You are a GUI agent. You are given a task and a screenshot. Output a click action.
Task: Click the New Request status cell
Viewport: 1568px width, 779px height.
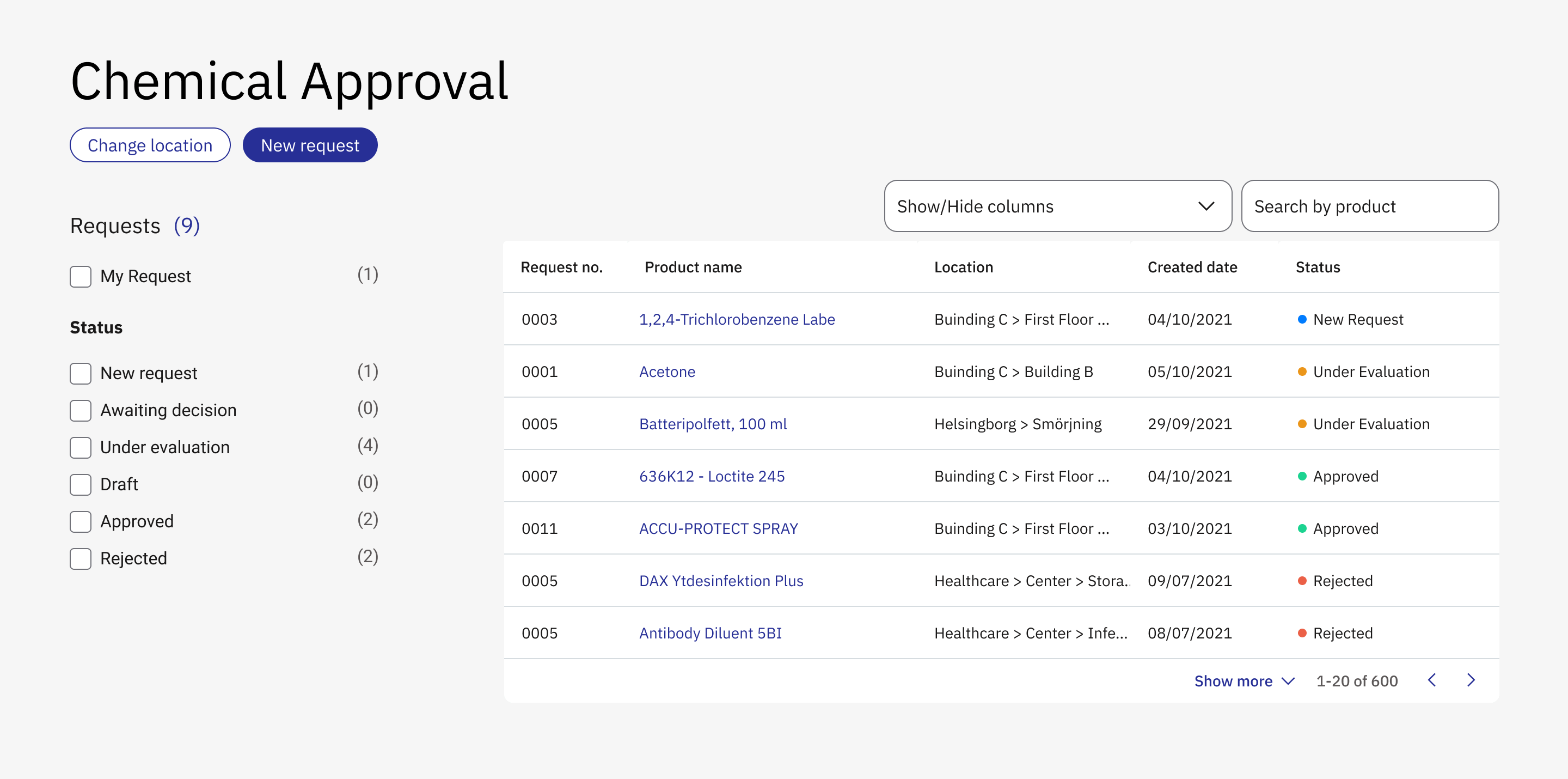coord(1350,320)
